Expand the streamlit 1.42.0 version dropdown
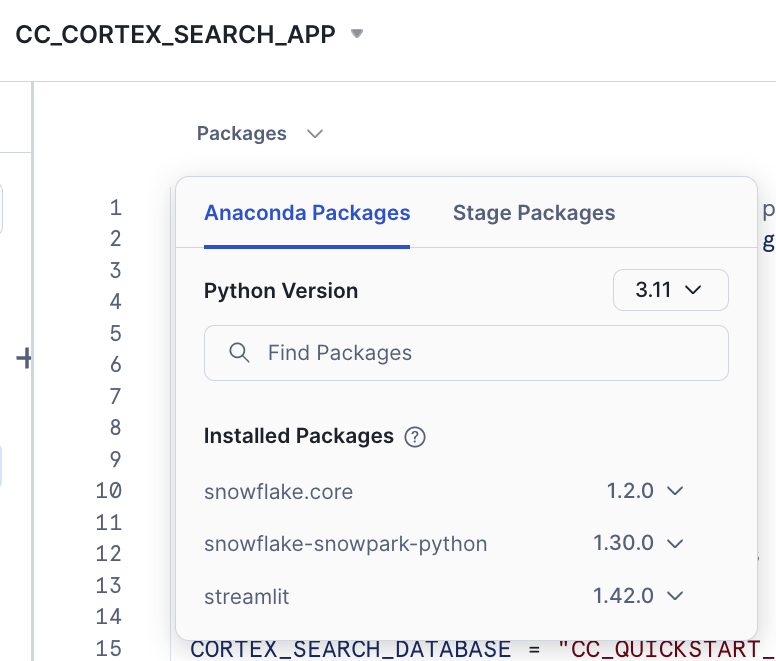The height and width of the screenshot is (661, 776). pos(637,596)
